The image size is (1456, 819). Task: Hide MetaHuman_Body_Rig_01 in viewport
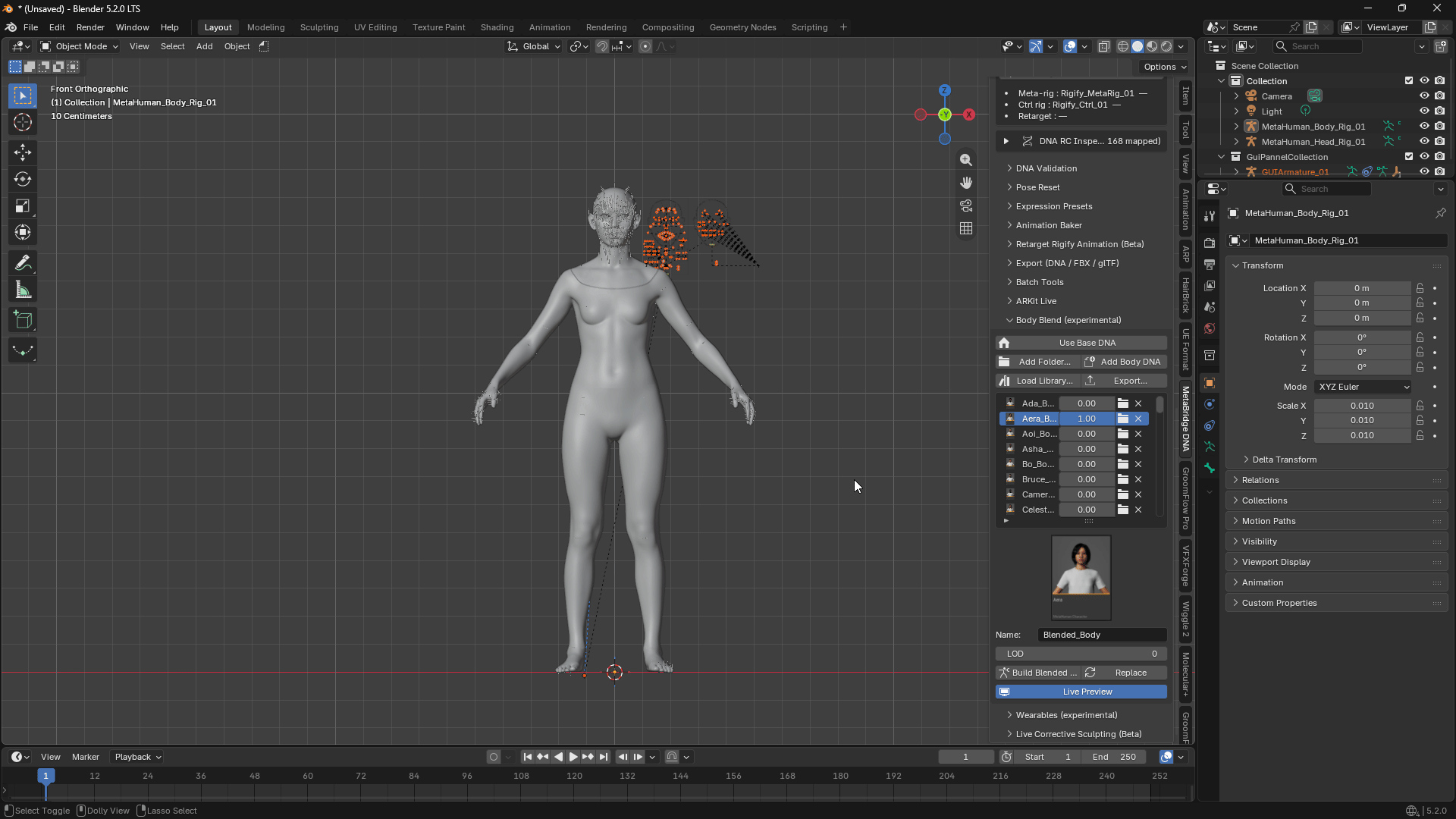(1424, 127)
